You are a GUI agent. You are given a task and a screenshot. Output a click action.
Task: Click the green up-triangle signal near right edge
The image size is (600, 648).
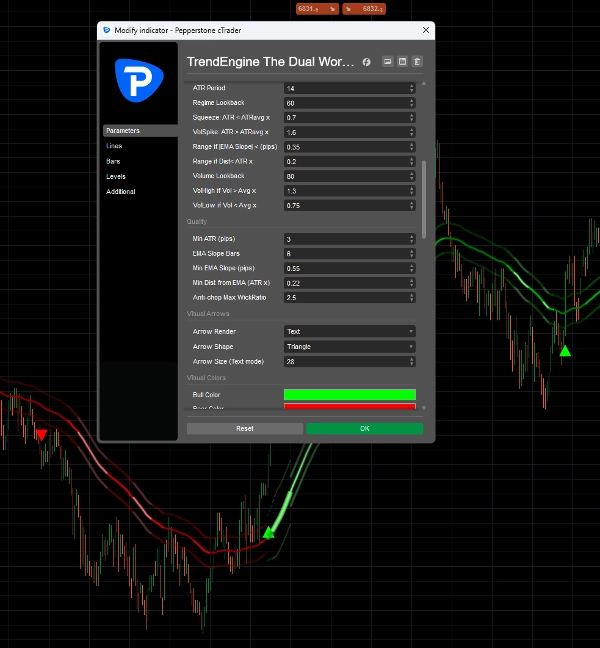pyautogui.click(x=565, y=351)
